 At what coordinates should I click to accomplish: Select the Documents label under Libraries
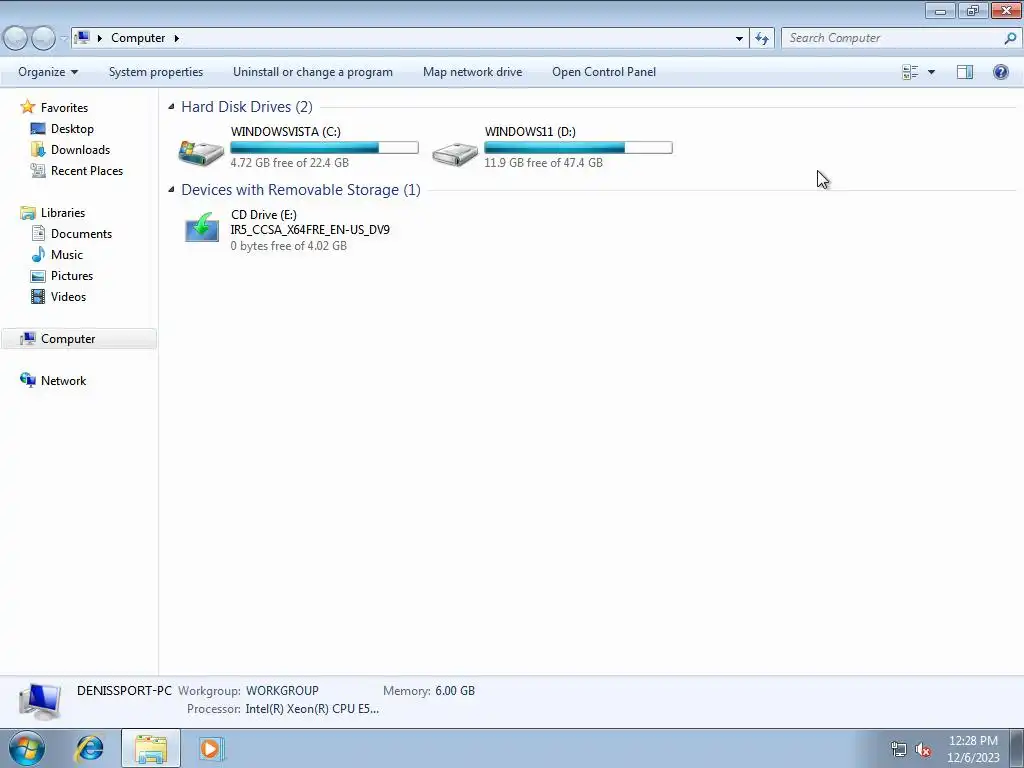point(81,234)
